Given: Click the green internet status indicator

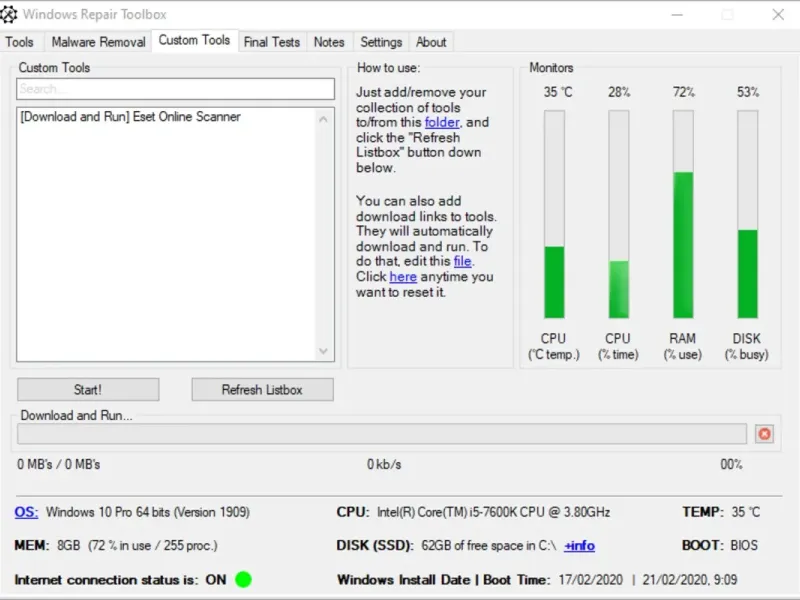Looking at the screenshot, I should (243, 580).
